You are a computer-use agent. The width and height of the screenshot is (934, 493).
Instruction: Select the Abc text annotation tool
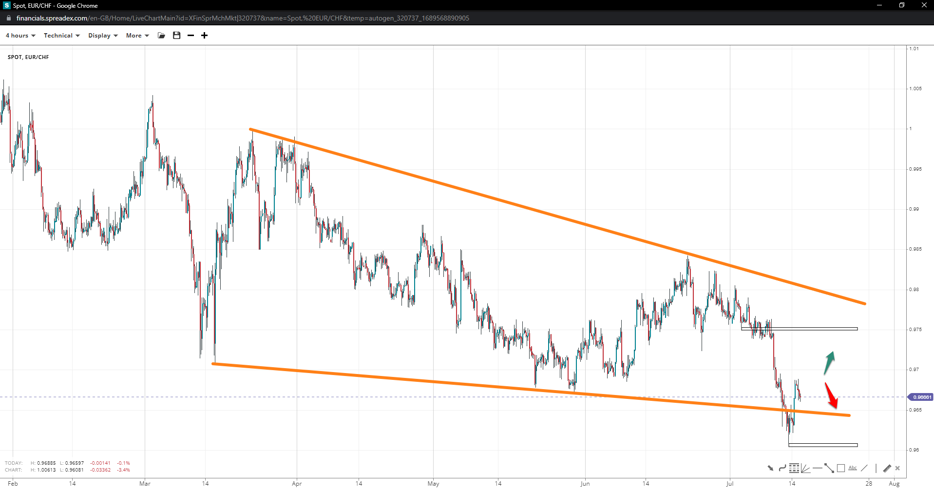(x=853, y=468)
